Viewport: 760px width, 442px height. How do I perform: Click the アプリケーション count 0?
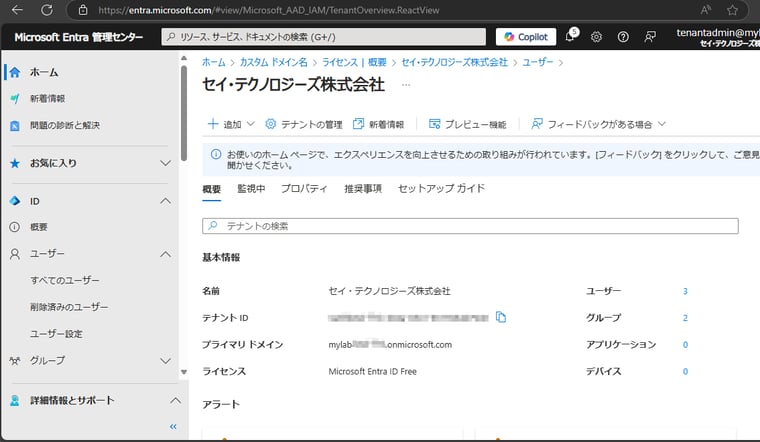pyautogui.click(x=685, y=345)
